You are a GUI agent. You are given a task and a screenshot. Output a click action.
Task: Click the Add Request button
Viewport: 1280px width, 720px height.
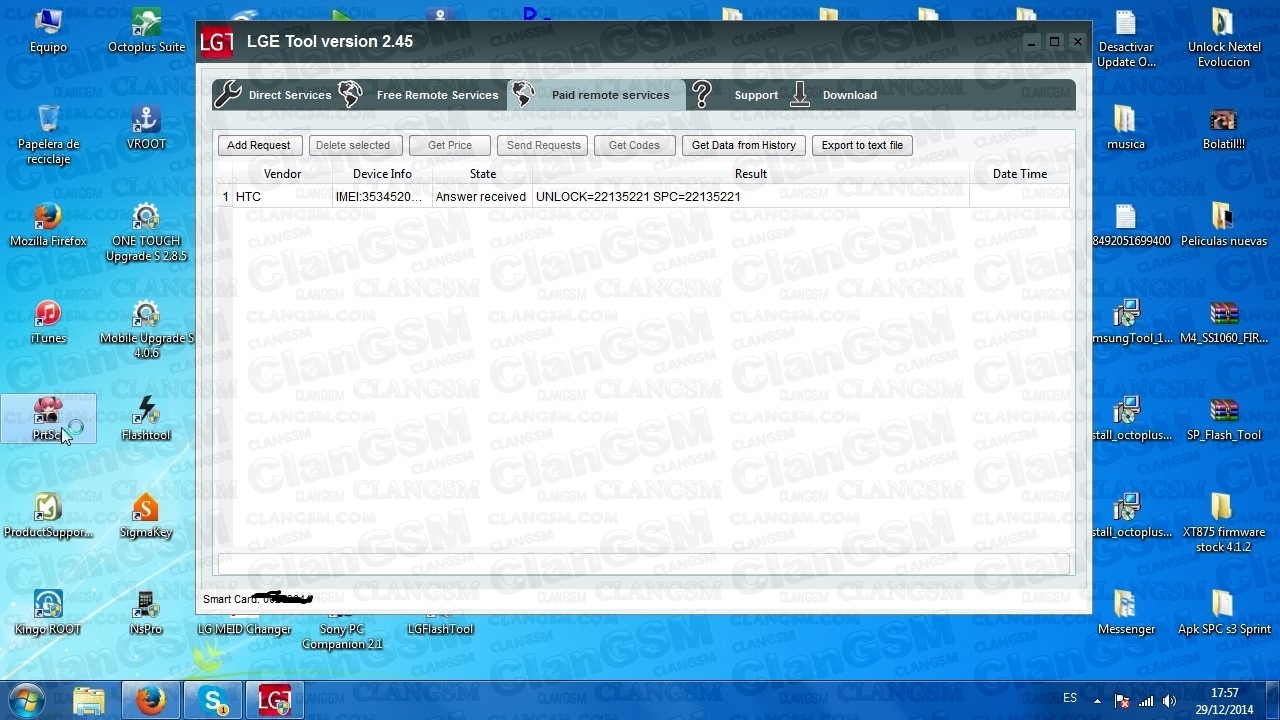tap(259, 145)
